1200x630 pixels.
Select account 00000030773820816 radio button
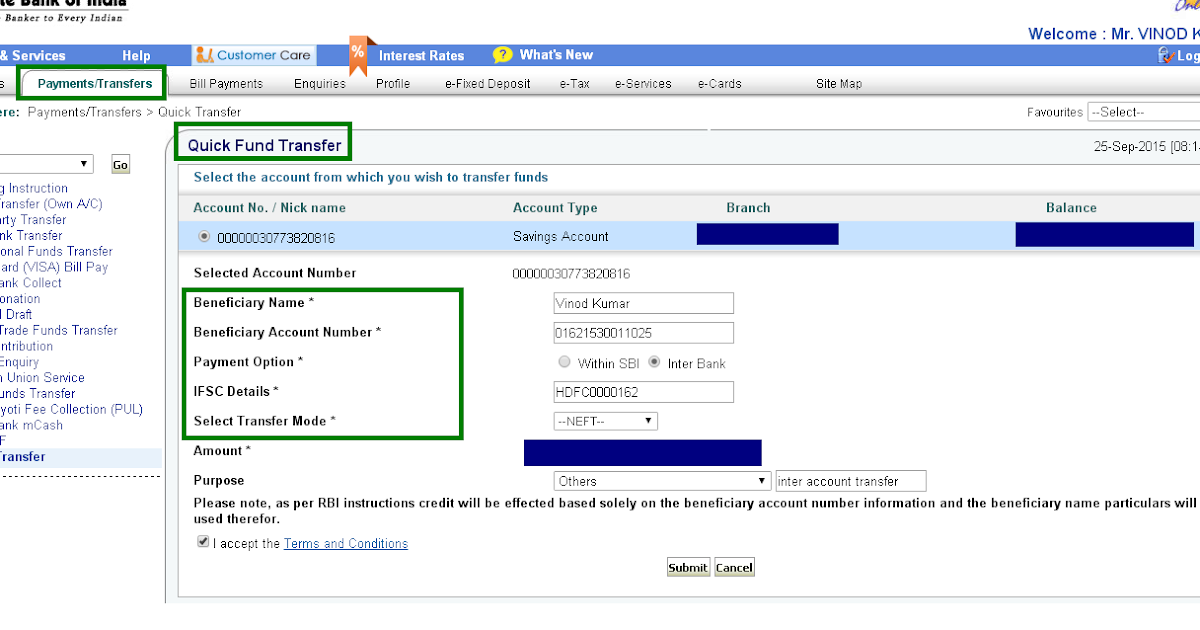tap(204, 237)
